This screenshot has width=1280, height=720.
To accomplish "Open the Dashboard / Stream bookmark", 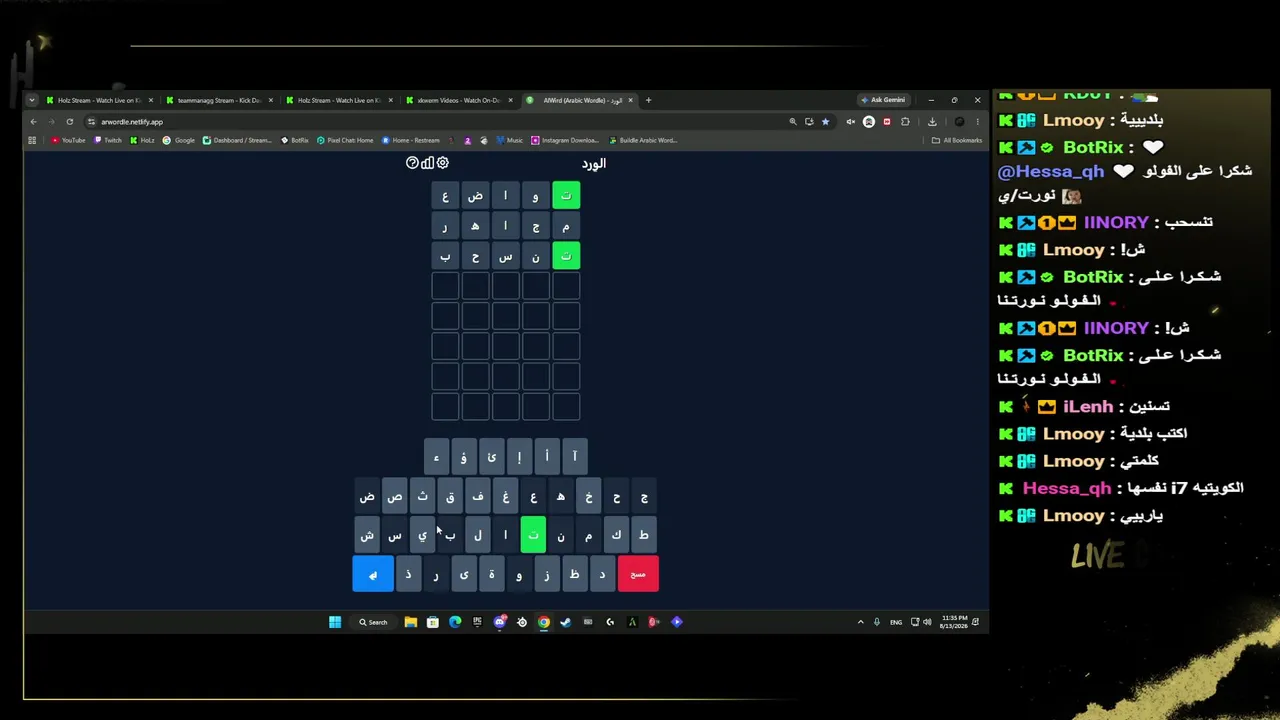I will [237, 140].
